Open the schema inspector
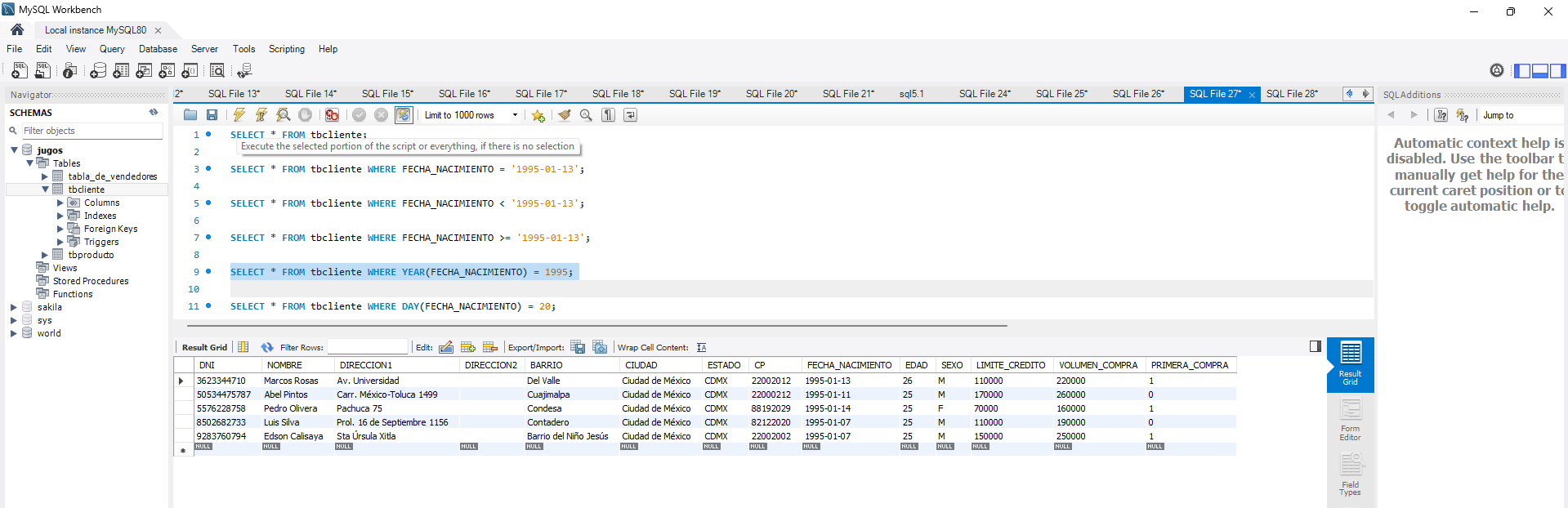Screen dimensions: 1568x508 coord(70,71)
